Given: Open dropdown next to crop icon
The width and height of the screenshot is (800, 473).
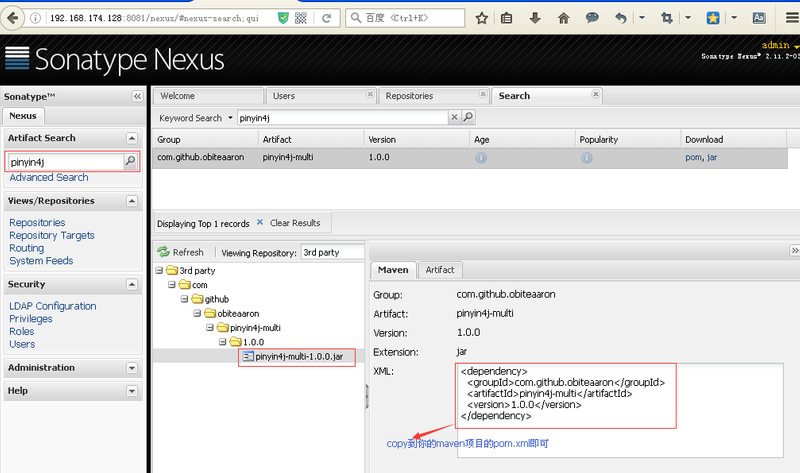Looking at the screenshot, I should tap(688, 18).
